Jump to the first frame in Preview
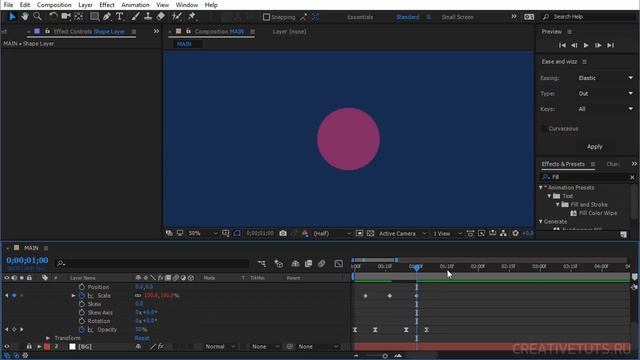This screenshot has width=640, height=360. coord(562,45)
